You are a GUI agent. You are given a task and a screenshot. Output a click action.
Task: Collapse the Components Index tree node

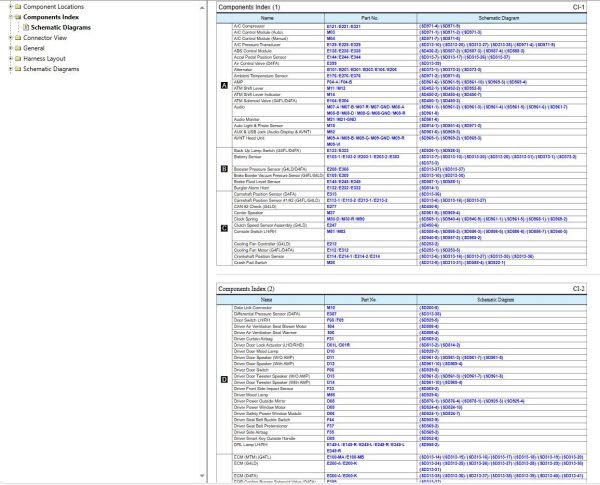tap(11, 17)
